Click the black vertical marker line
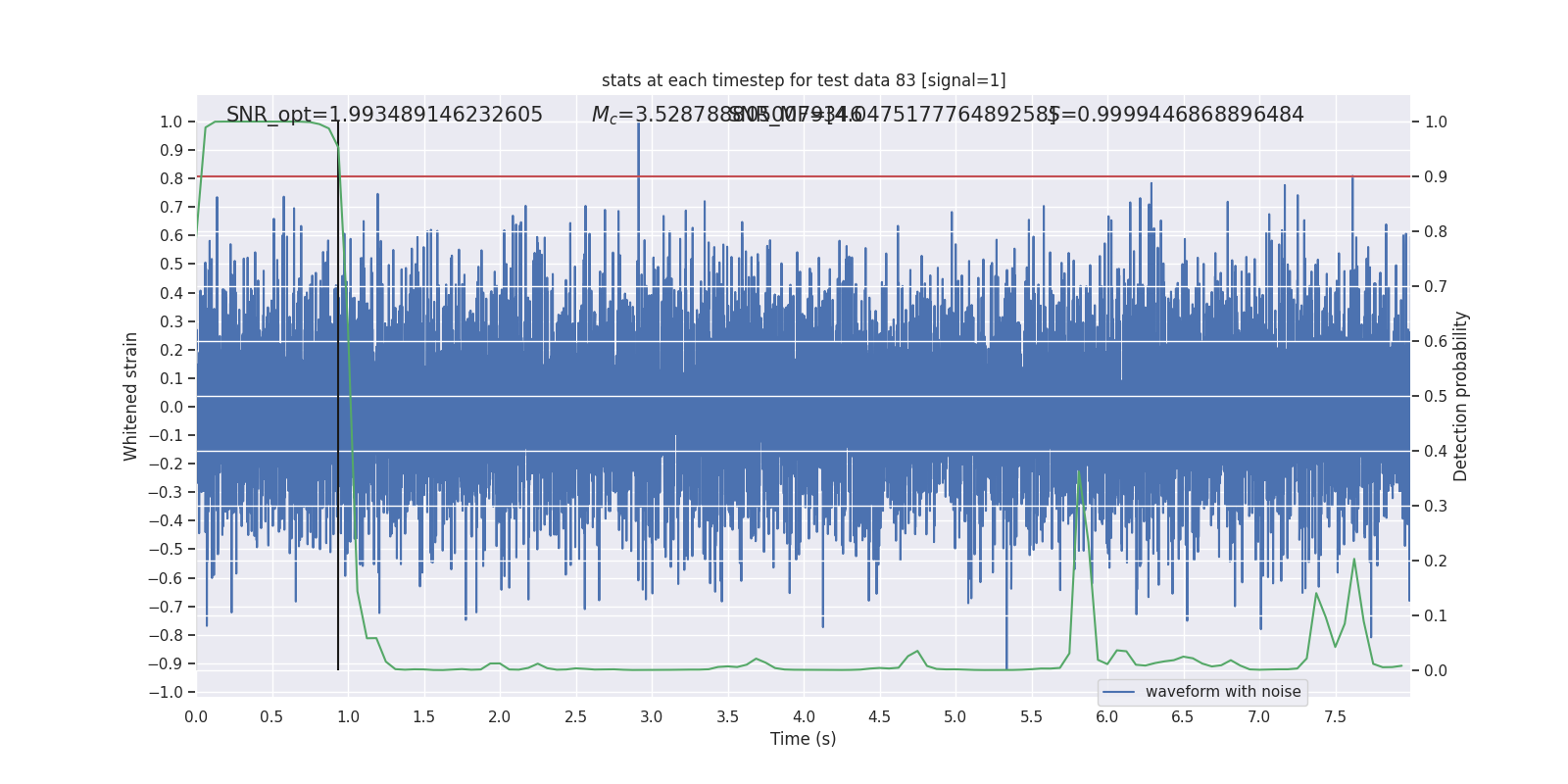The height and width of the screenshot is (784, 1568). 338,396
